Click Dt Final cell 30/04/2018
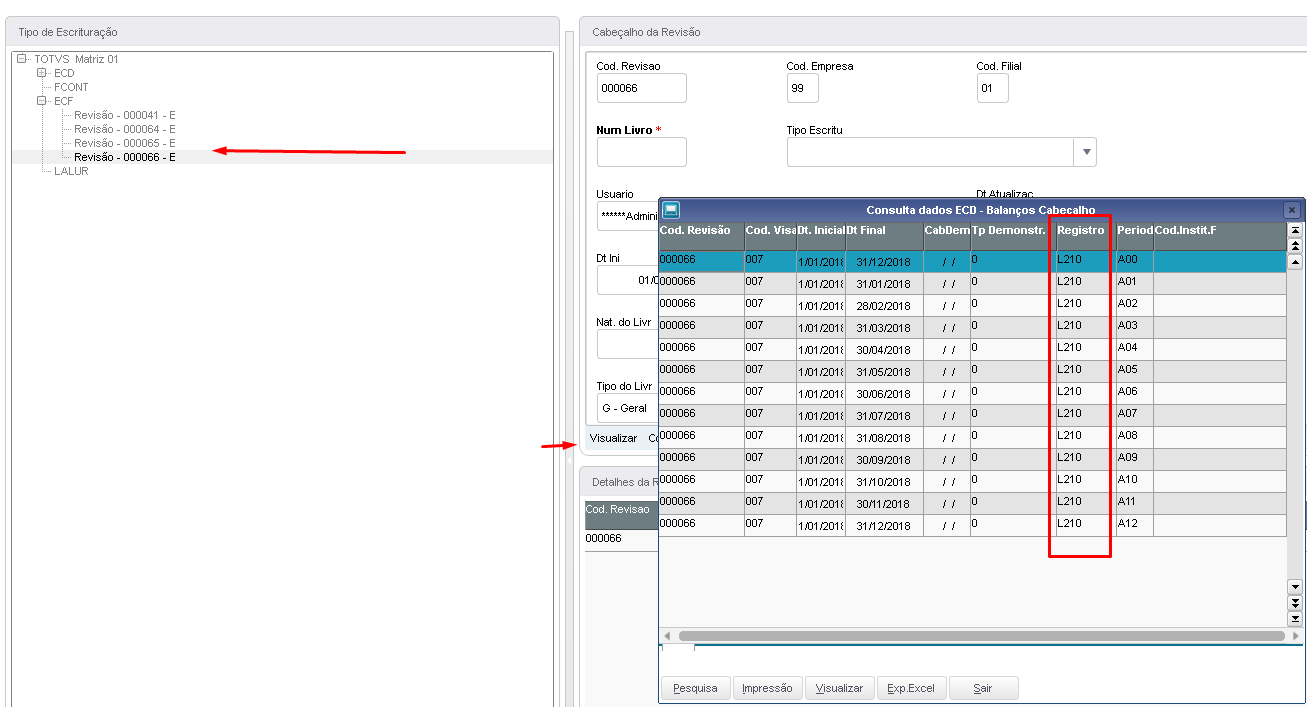 point(884,350)
